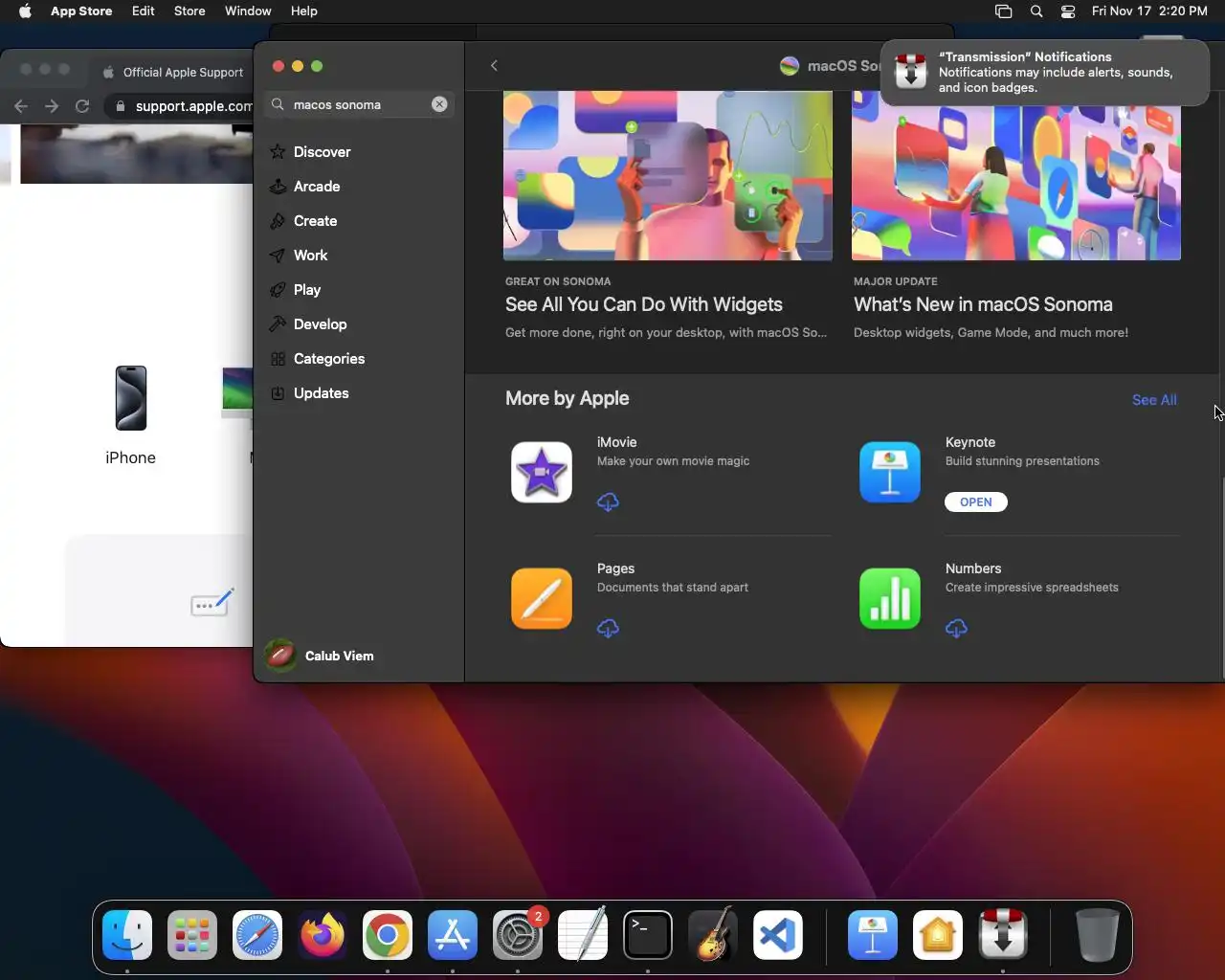
Task: Click the Numbers app name
Action: 973,568
